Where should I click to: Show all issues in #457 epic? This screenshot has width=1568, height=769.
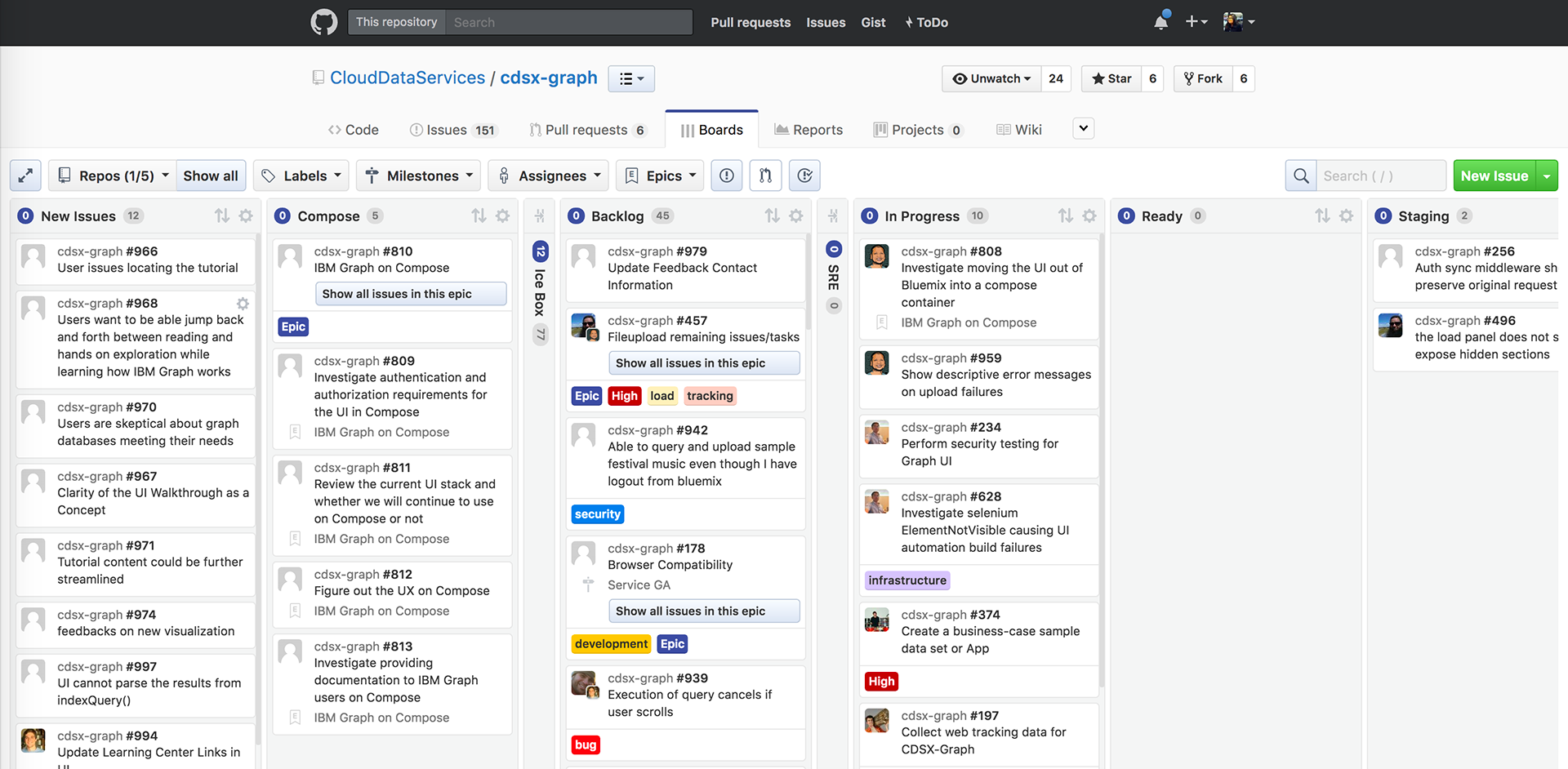click(x=704, y=363)
